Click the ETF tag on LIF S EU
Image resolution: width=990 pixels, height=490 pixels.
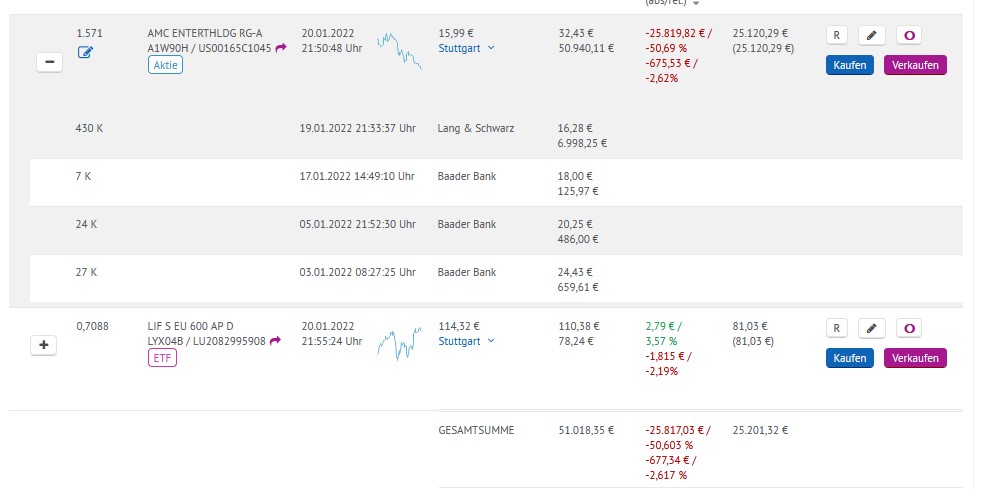point(162,358)
